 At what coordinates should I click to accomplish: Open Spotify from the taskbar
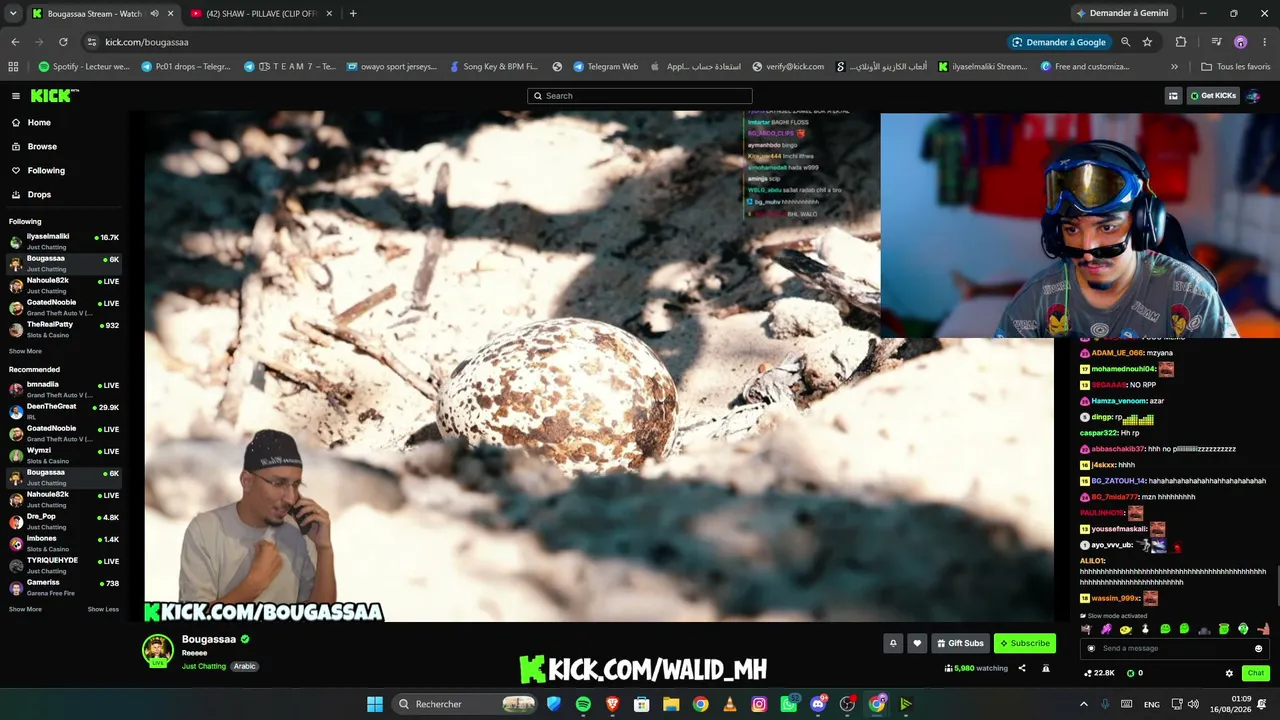click(x=583, y=704)
